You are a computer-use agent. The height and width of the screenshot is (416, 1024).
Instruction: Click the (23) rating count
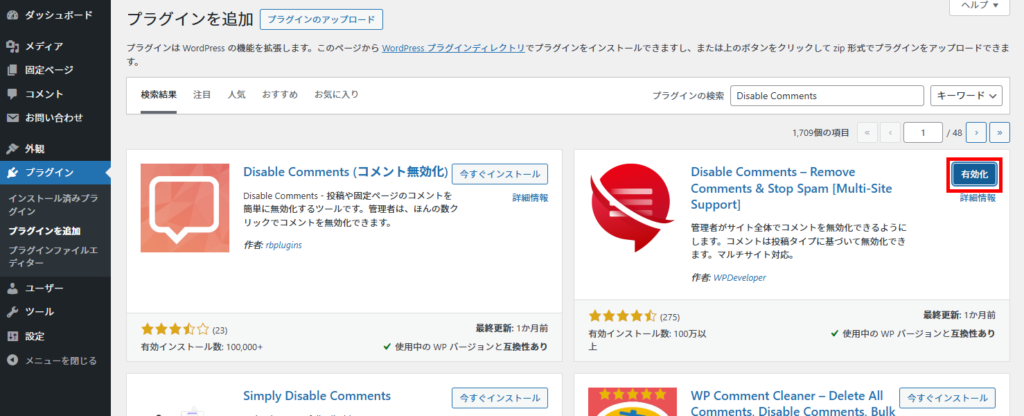[x=220, y=330]
